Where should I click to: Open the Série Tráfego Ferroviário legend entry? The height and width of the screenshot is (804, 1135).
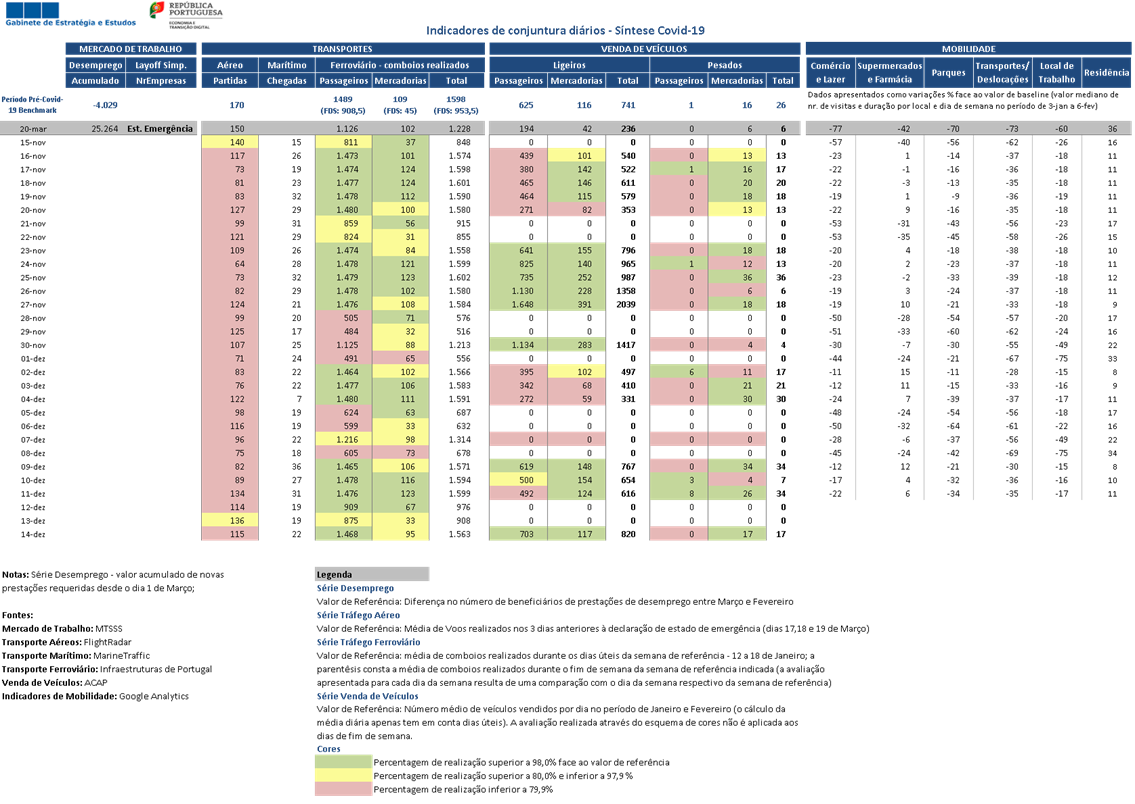point(368,642)
